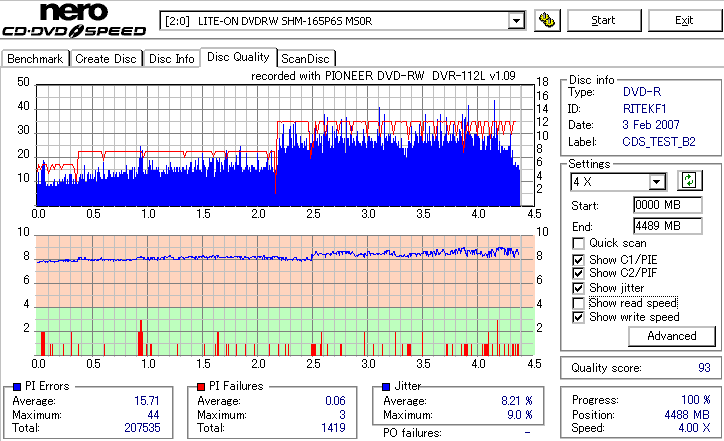Switch to the ScanDisc tab

click(x=305, y=59)
